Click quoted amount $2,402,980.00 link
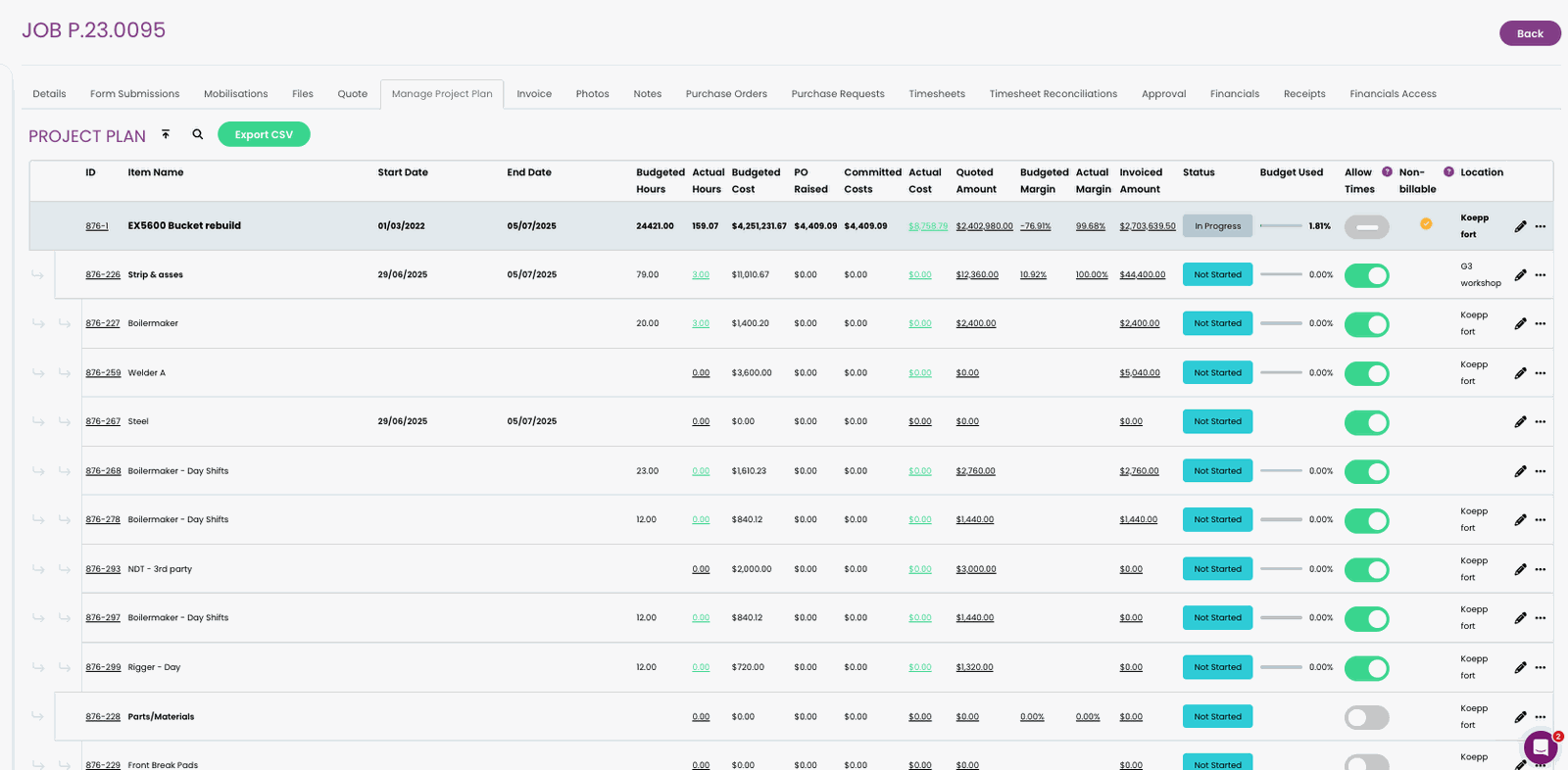Viewport: 1568px width, 770px height. (984, 226)
